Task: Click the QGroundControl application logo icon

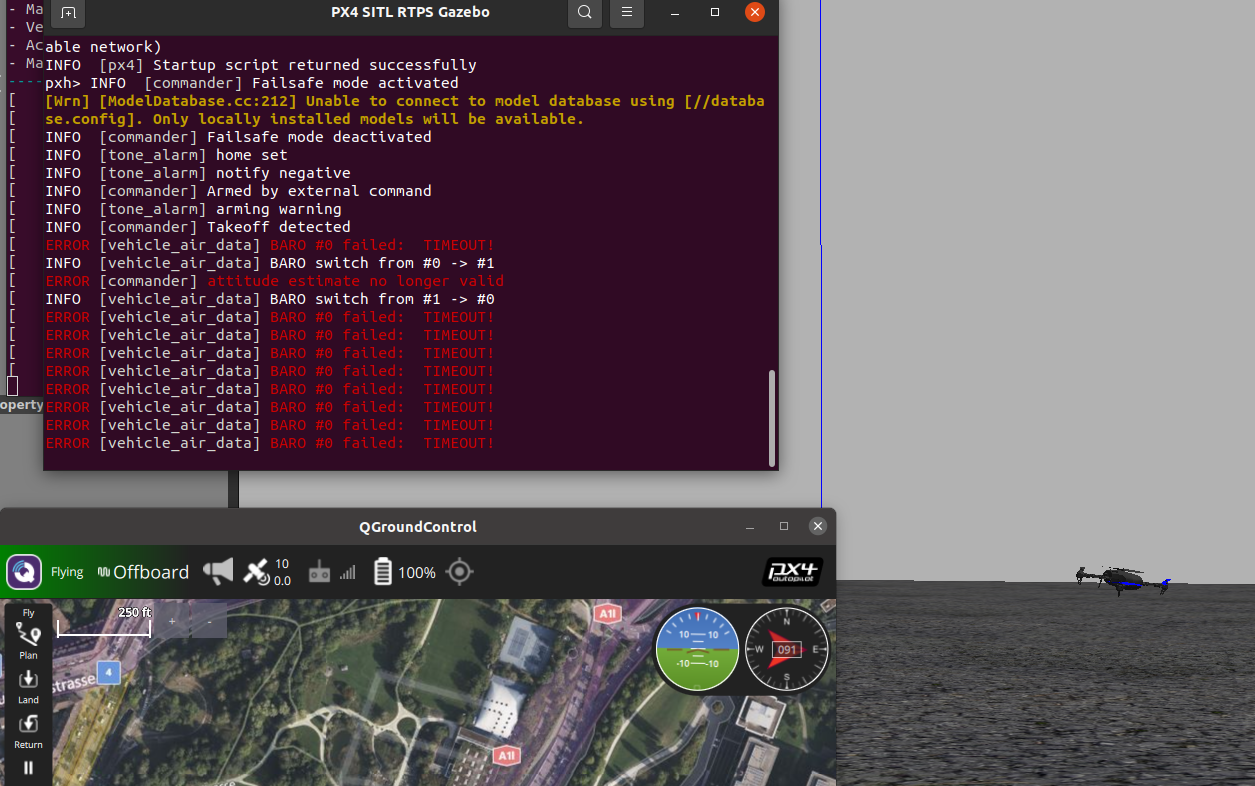Action: pos(24,572)
